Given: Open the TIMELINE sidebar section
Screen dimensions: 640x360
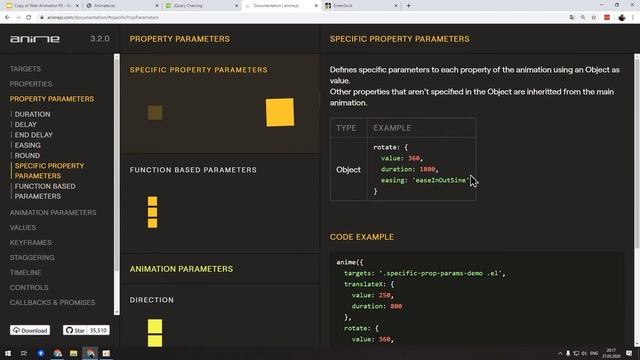Looking at the screenshot, I should click(x=25, y=272).
